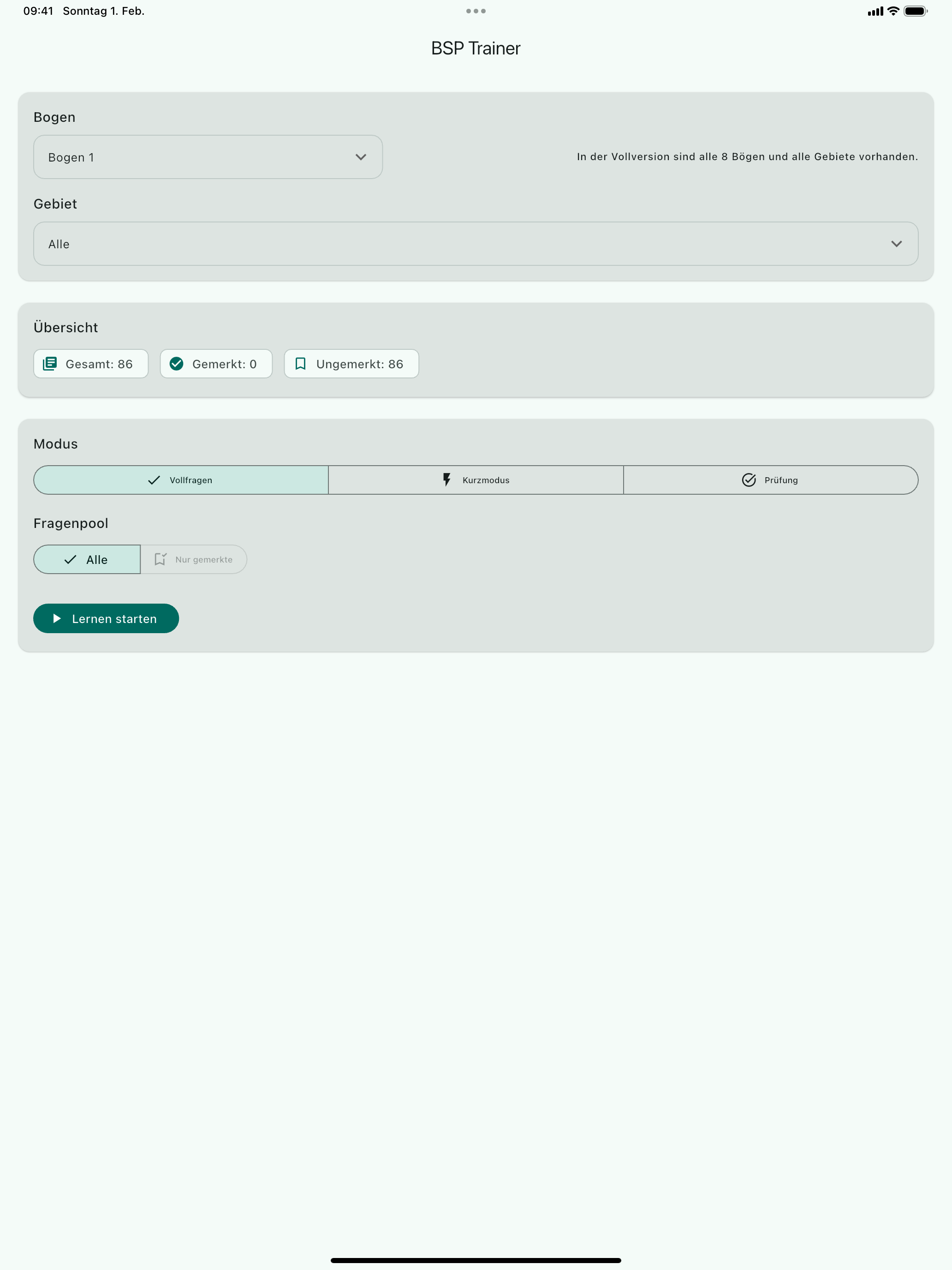This screenshot has width=952, height=1270.
Task: Click the Vollversion information text
Action: point(747,156)
